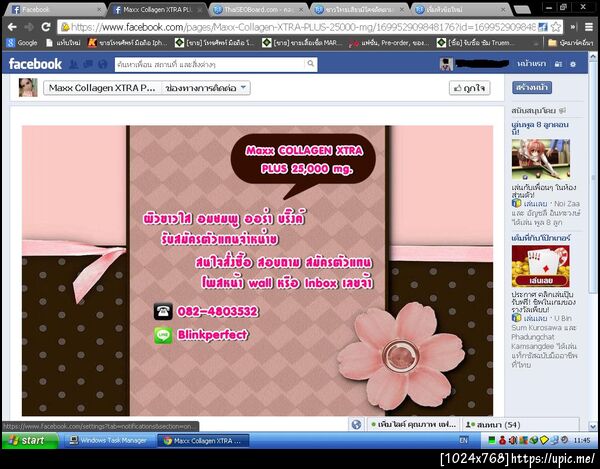The height and width of the screenshot is (469, 600).
Task: Switch to fifth browser tab
Action: [461, 10]
